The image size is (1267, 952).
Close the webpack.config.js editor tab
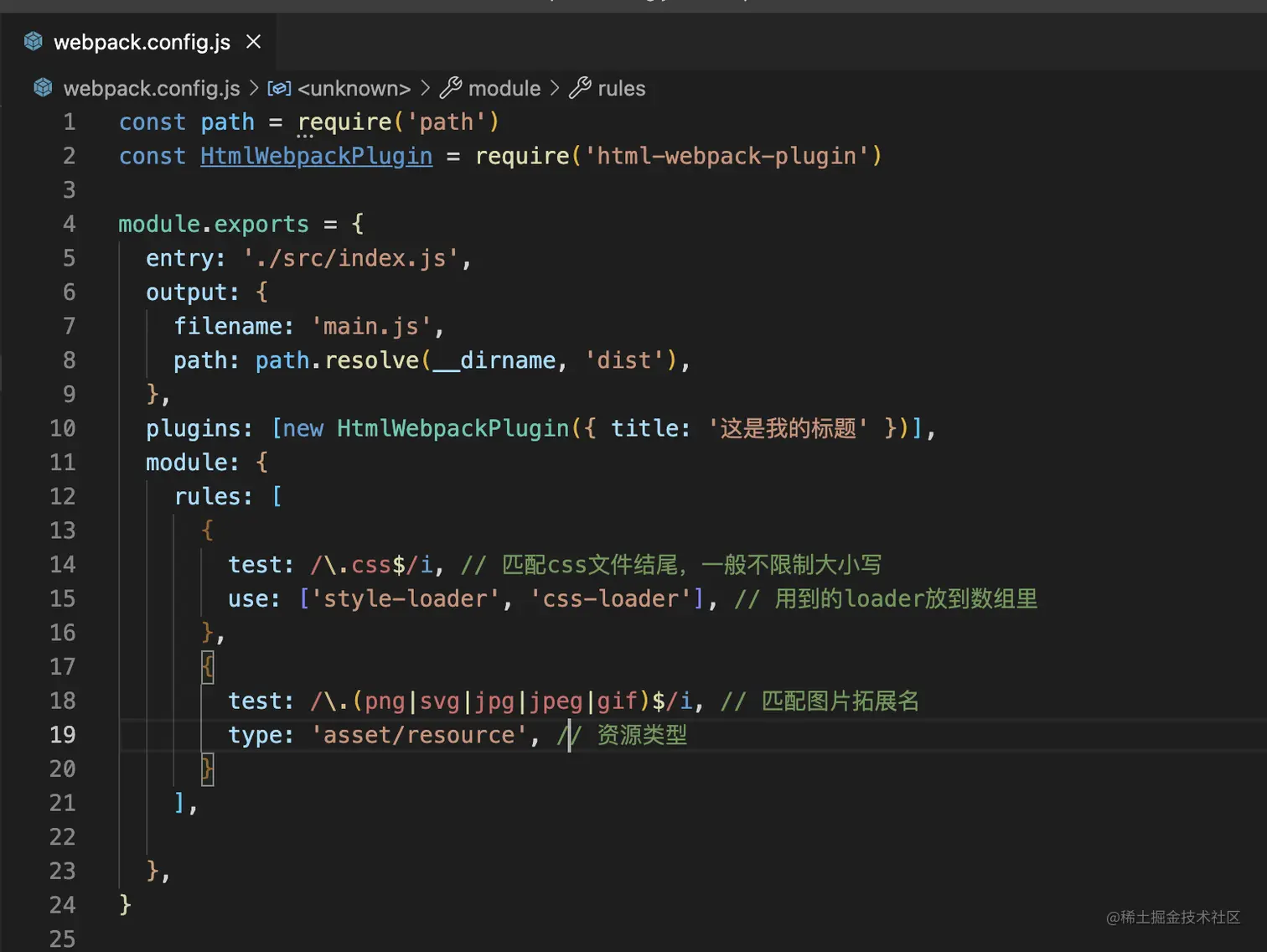pos(253,41)
